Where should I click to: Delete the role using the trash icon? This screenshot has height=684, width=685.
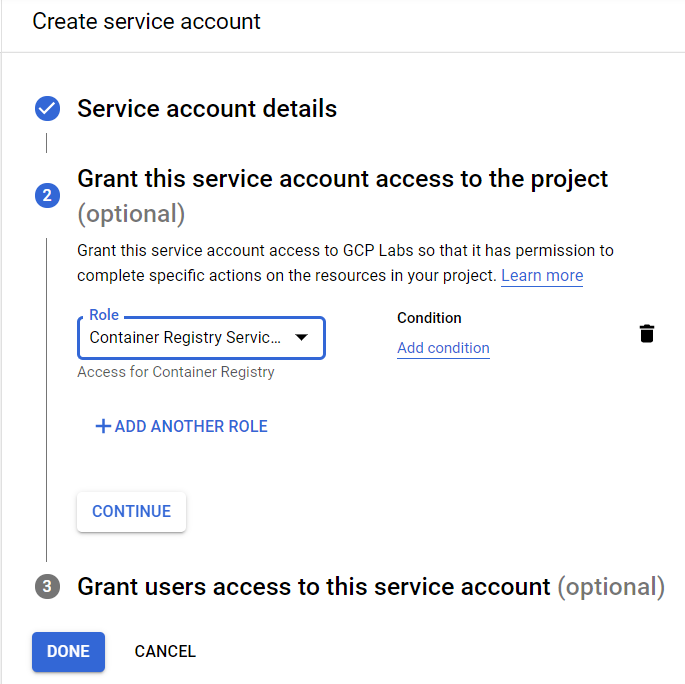point(647,334)
